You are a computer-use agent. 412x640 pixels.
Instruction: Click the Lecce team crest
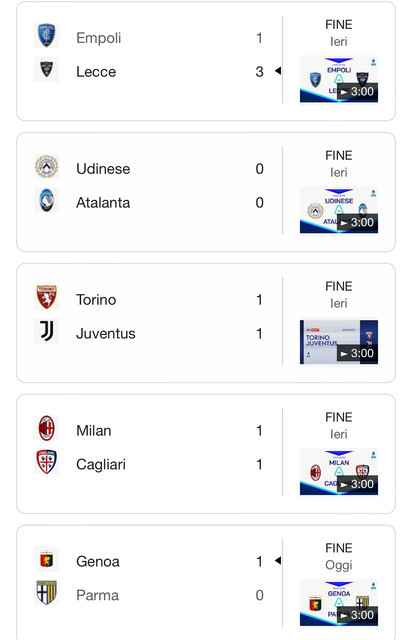[47, 69]
